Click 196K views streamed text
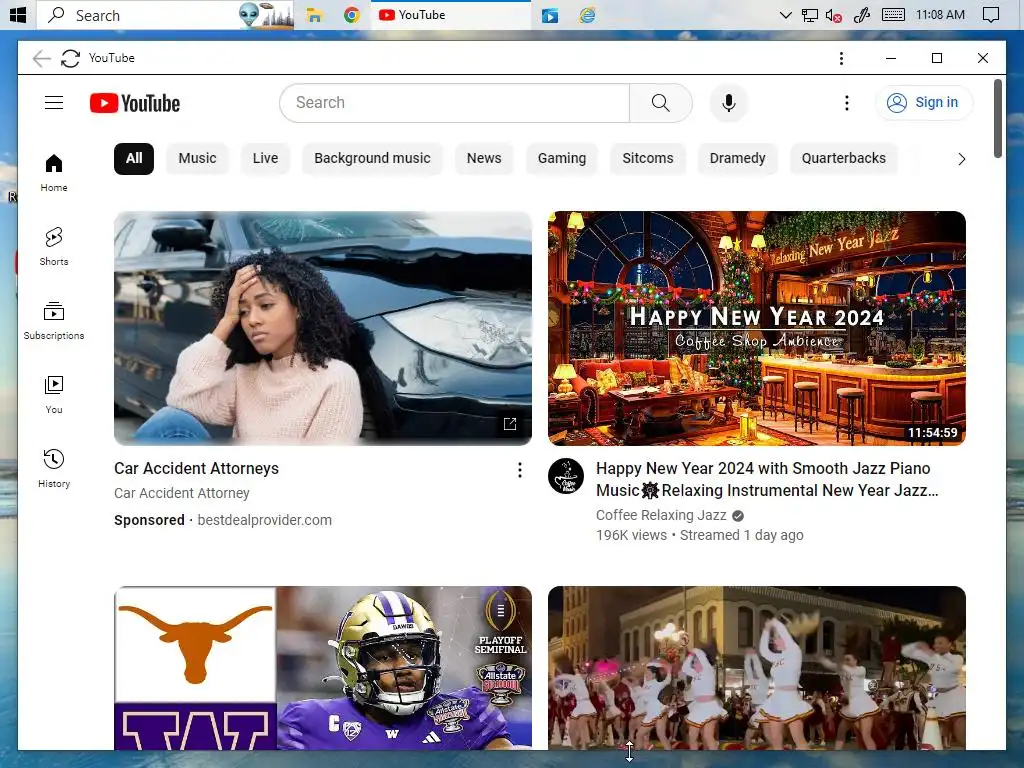The width and height of the screenshot is (1024, 768). click(699, 536)
